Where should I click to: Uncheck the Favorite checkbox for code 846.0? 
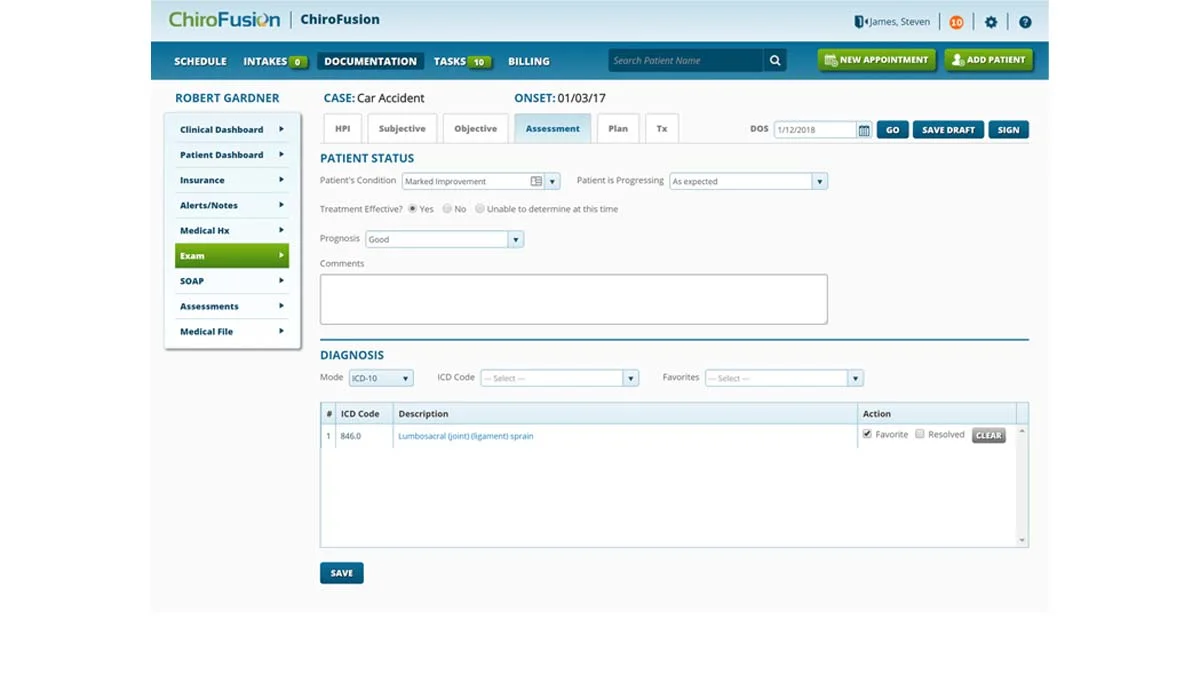click(x=867, y=434)
